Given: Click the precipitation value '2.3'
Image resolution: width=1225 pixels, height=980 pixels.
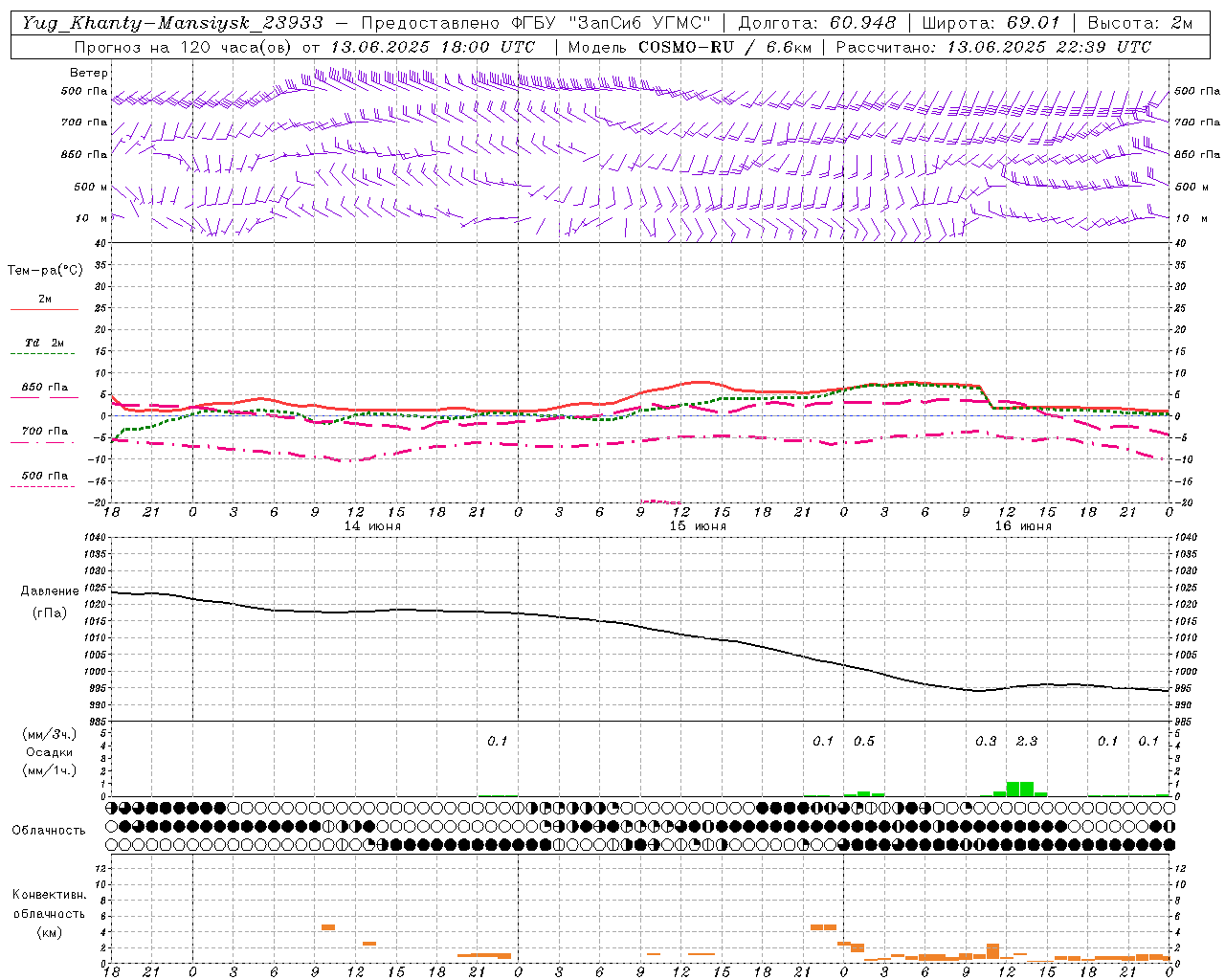Looking at the screenshot, I should 1027,741.
